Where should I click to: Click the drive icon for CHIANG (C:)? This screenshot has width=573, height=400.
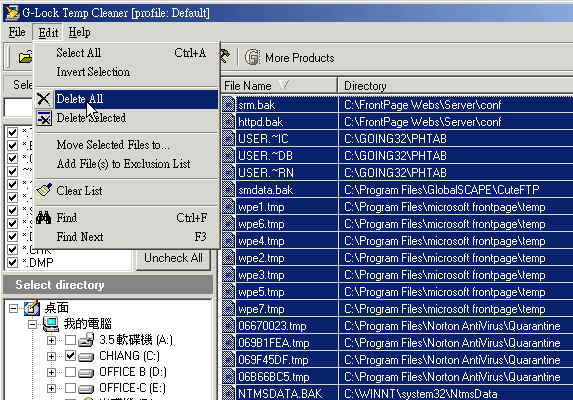[x=86, y=357]
